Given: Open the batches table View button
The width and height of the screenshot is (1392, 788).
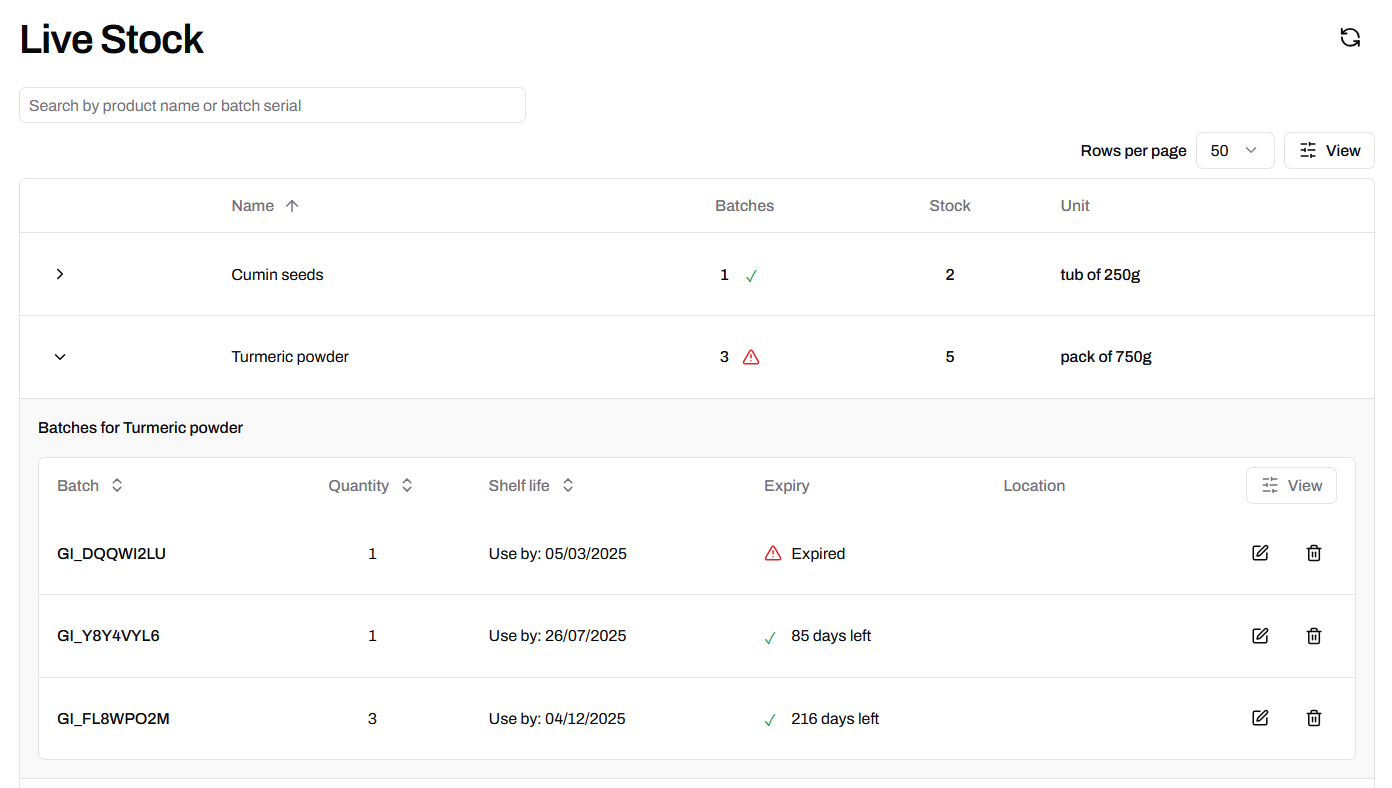Looking at the screenshot, I should (1291, 486).
